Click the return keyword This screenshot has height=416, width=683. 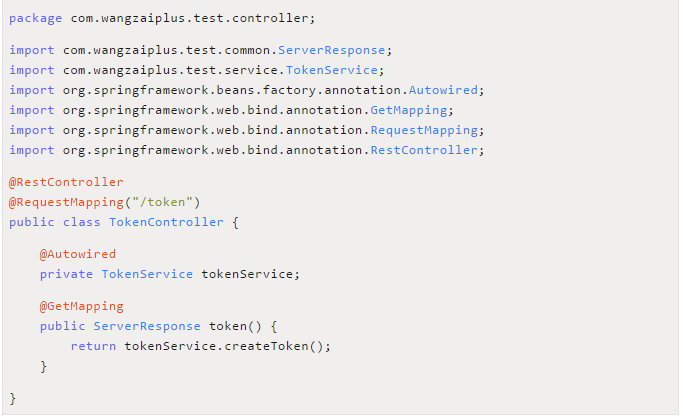coord(93,346)
